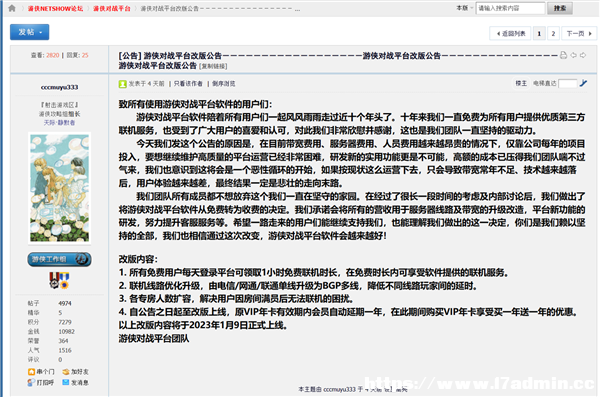600x397 pixels.
Task: Open page 2 of the thread
Action: click(553, 34)
